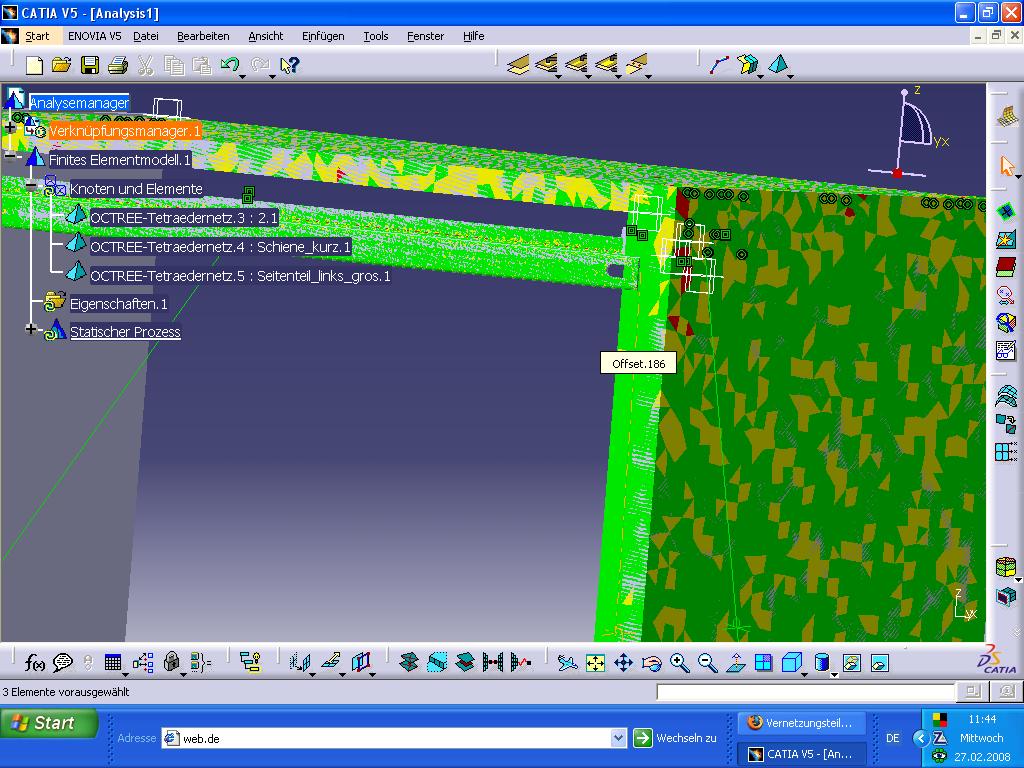Open the tetrahedron mesh icon's dropdown arrow
The height and width of the screenshot is (768, 1024).
(790, 76)
